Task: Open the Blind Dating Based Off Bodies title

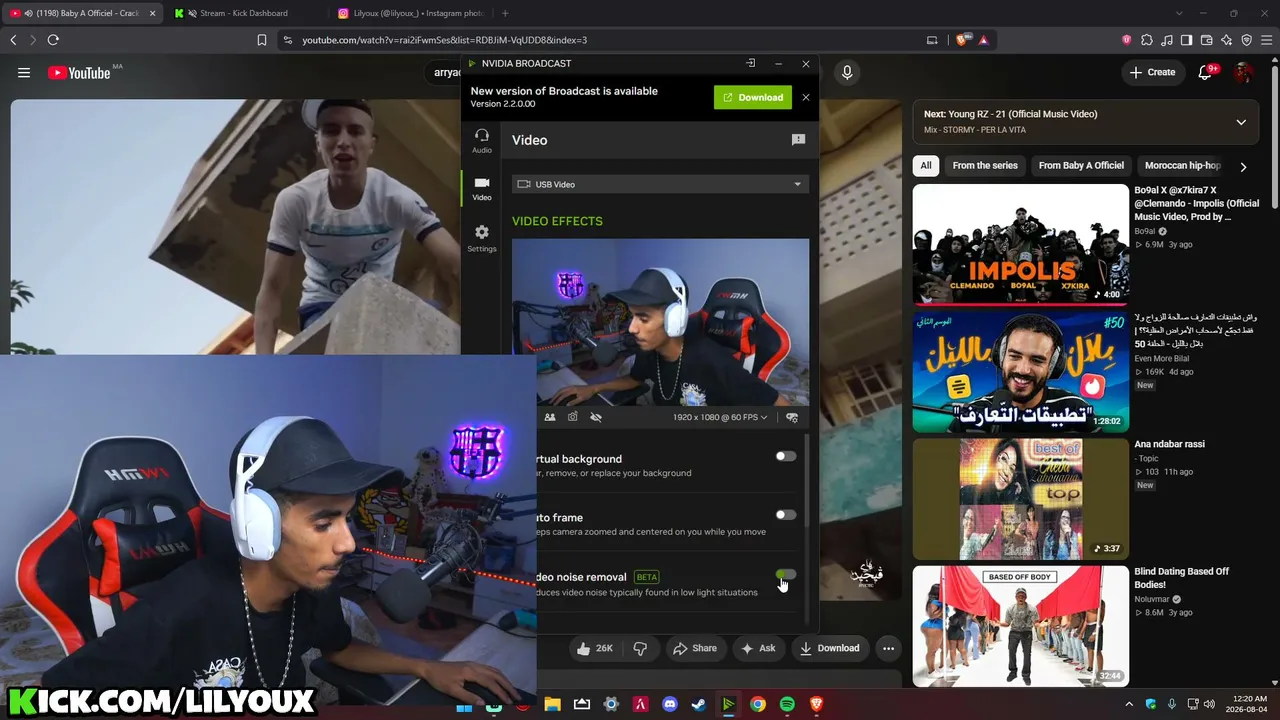Action: click(x=1181, y=578)
